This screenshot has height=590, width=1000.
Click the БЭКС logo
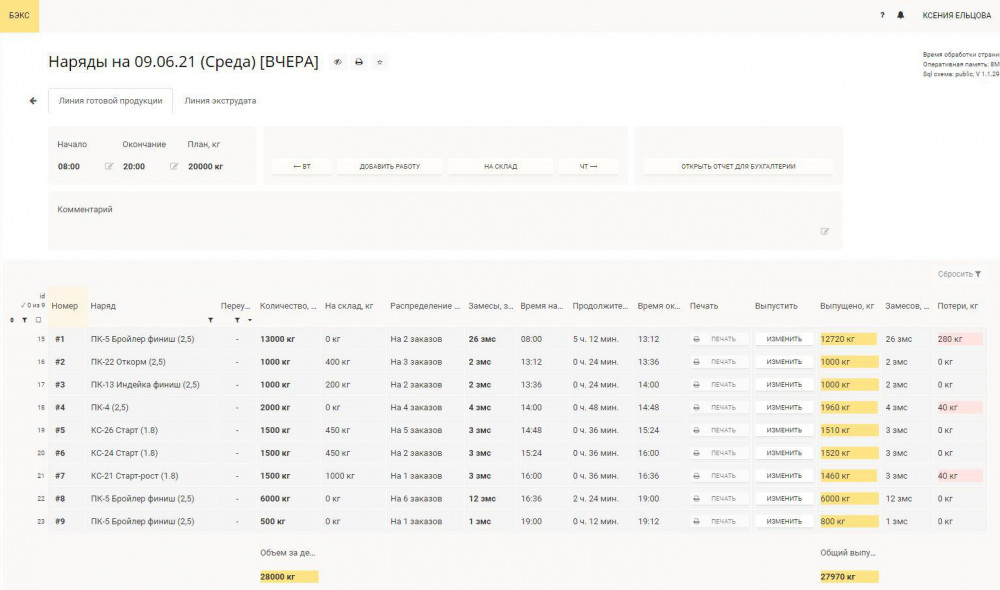19,16
